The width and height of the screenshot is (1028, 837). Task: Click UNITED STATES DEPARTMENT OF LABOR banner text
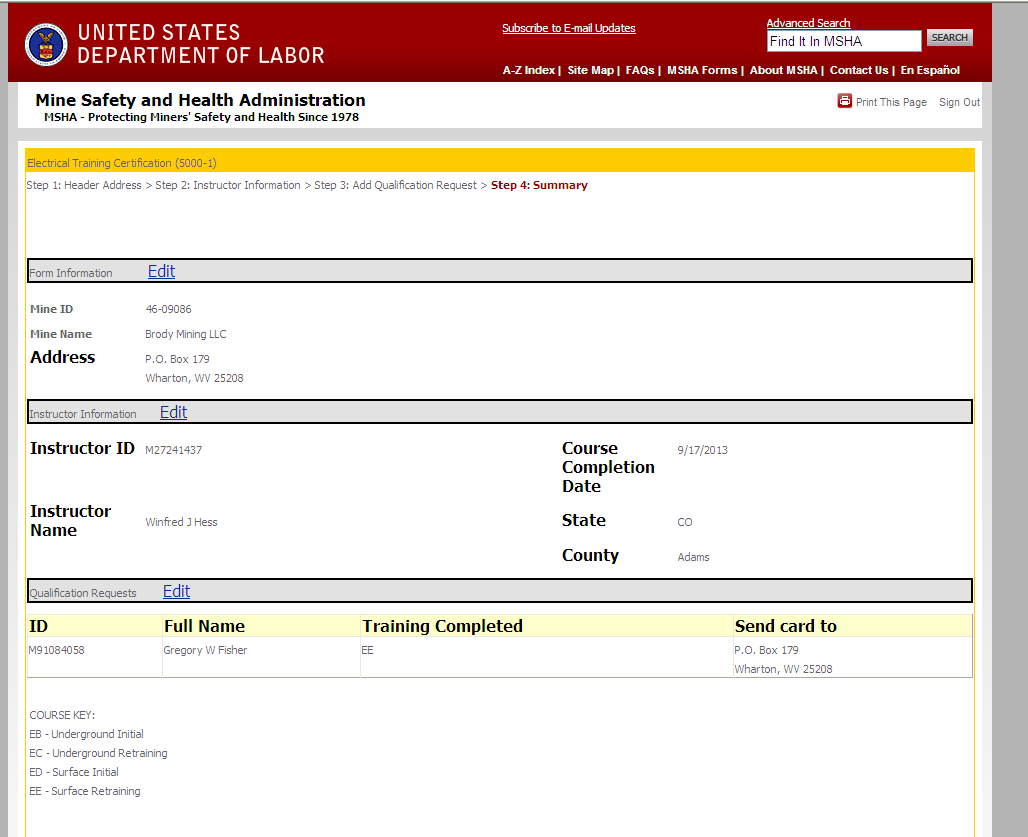click(x=201, y=44)
